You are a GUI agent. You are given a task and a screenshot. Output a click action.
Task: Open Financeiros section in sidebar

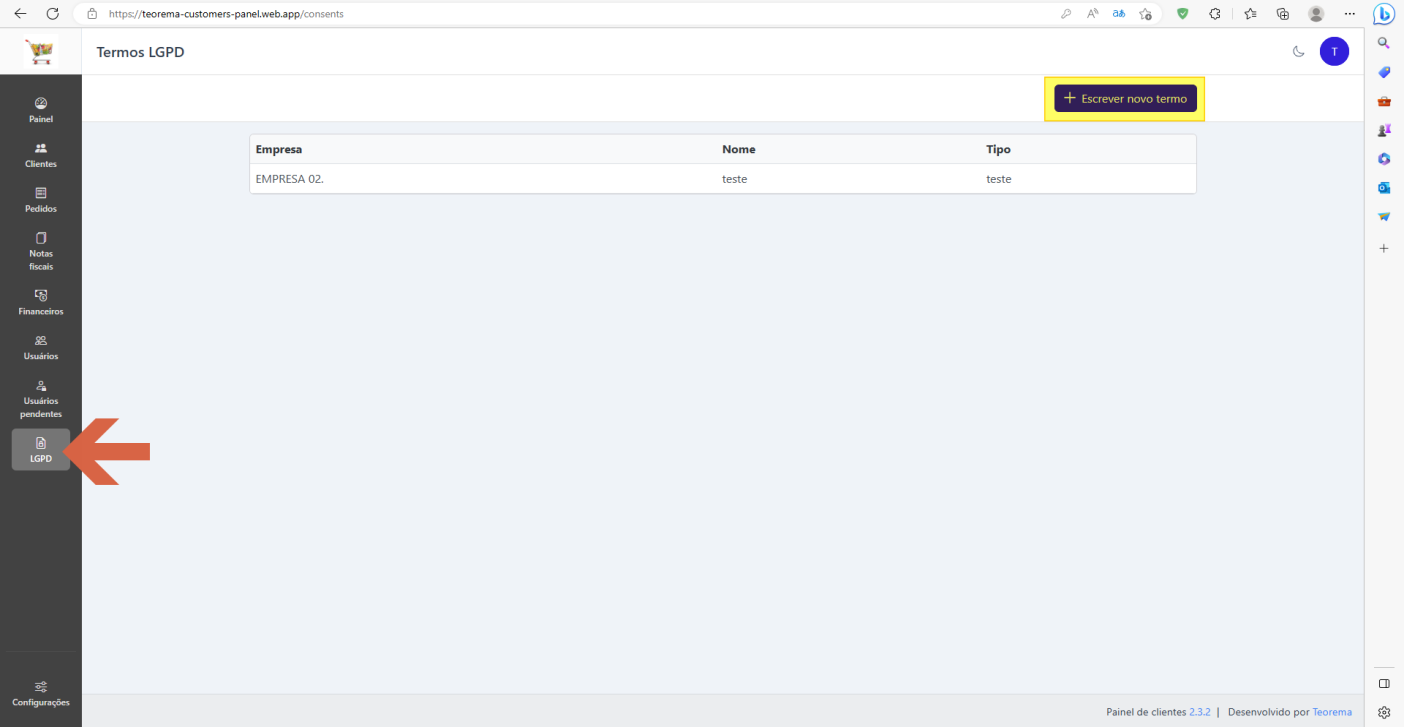[x=41, y=303]
